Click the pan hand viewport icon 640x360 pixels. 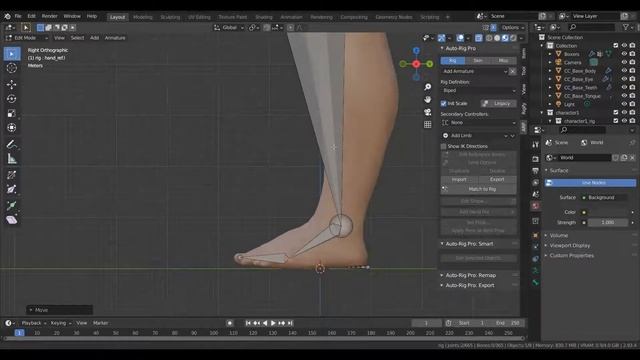tap(427, 100)
